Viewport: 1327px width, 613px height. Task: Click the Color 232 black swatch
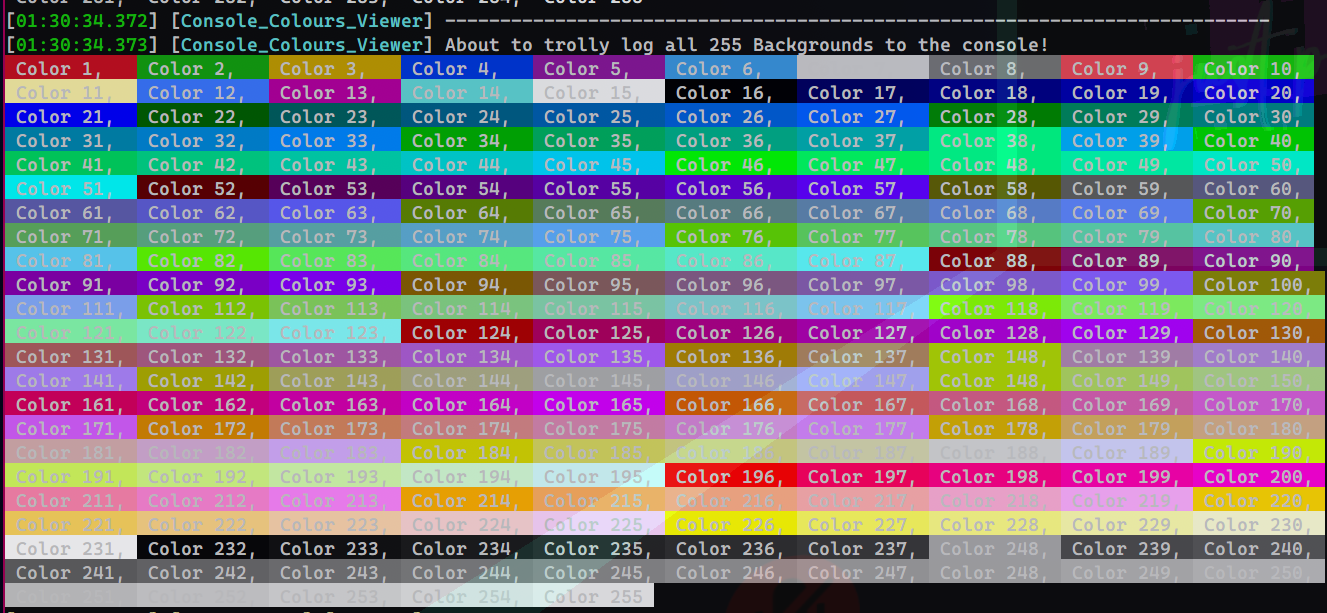tap(200, 548)
